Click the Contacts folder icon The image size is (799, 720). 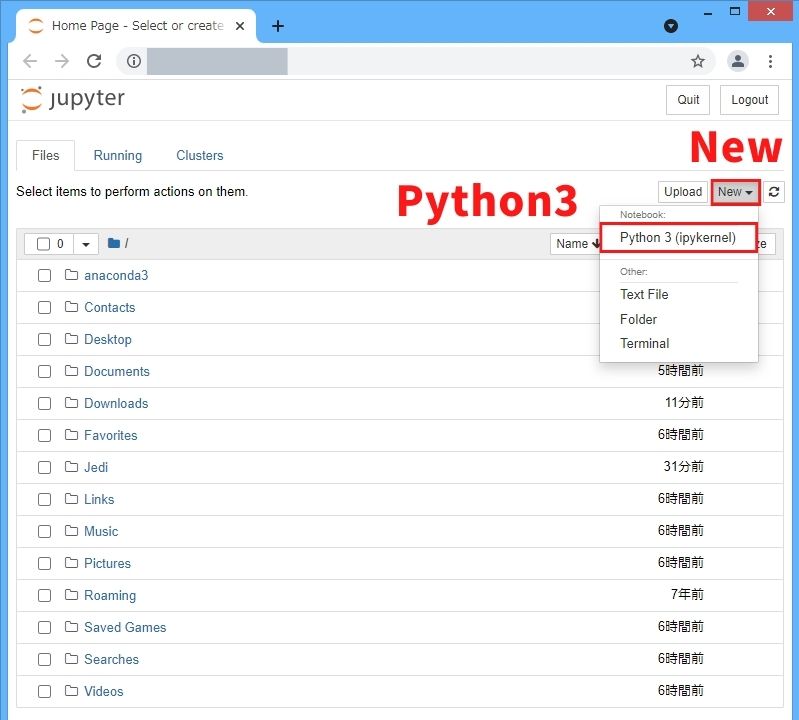click(71, 307)
